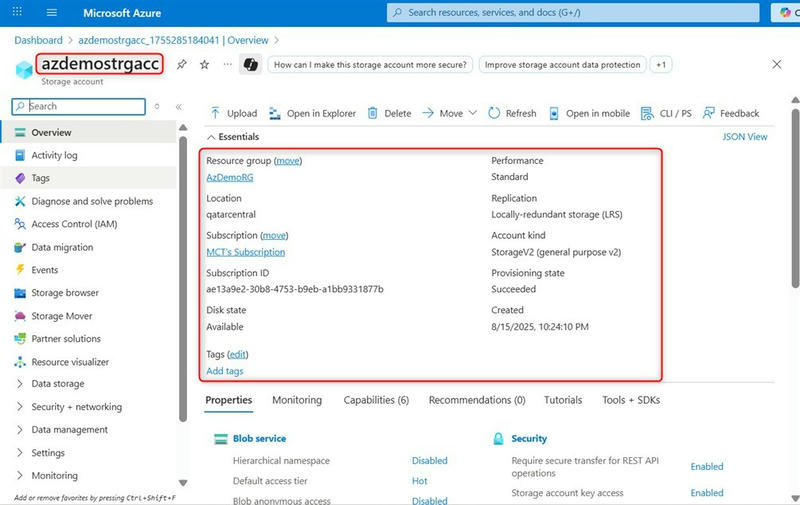Switch to Tutorials tab
Image resolution: width=800 pixels, height=505 pixels.
pos(563,400)
